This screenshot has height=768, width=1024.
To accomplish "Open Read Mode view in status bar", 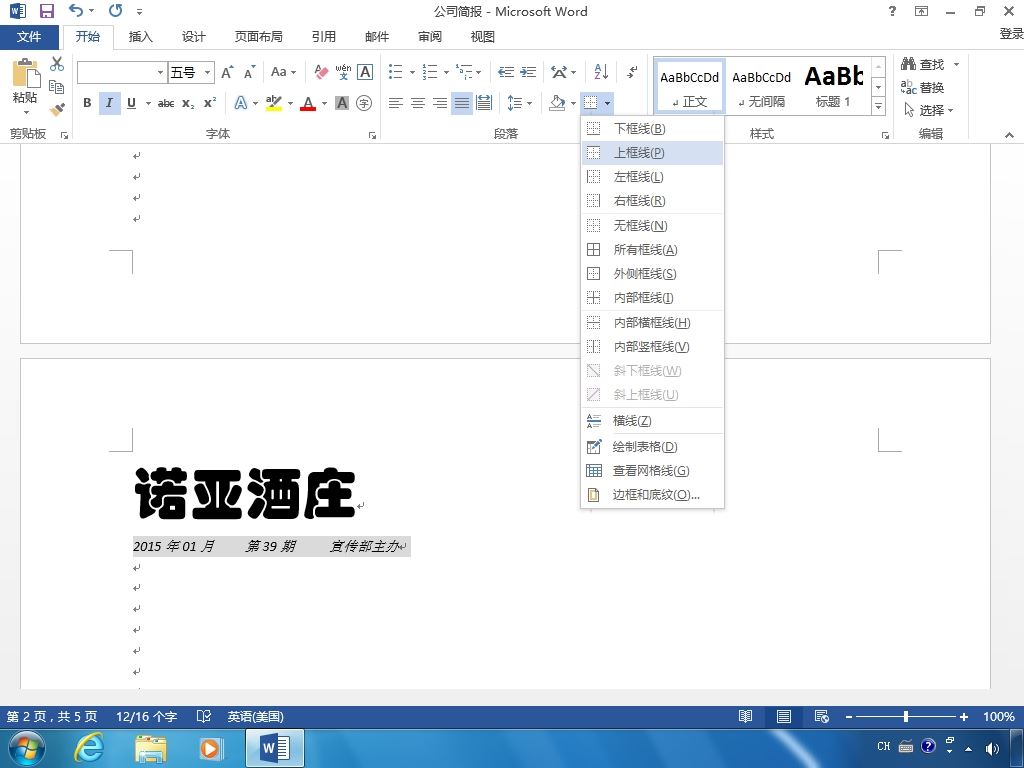I will [x=745, y=716].
